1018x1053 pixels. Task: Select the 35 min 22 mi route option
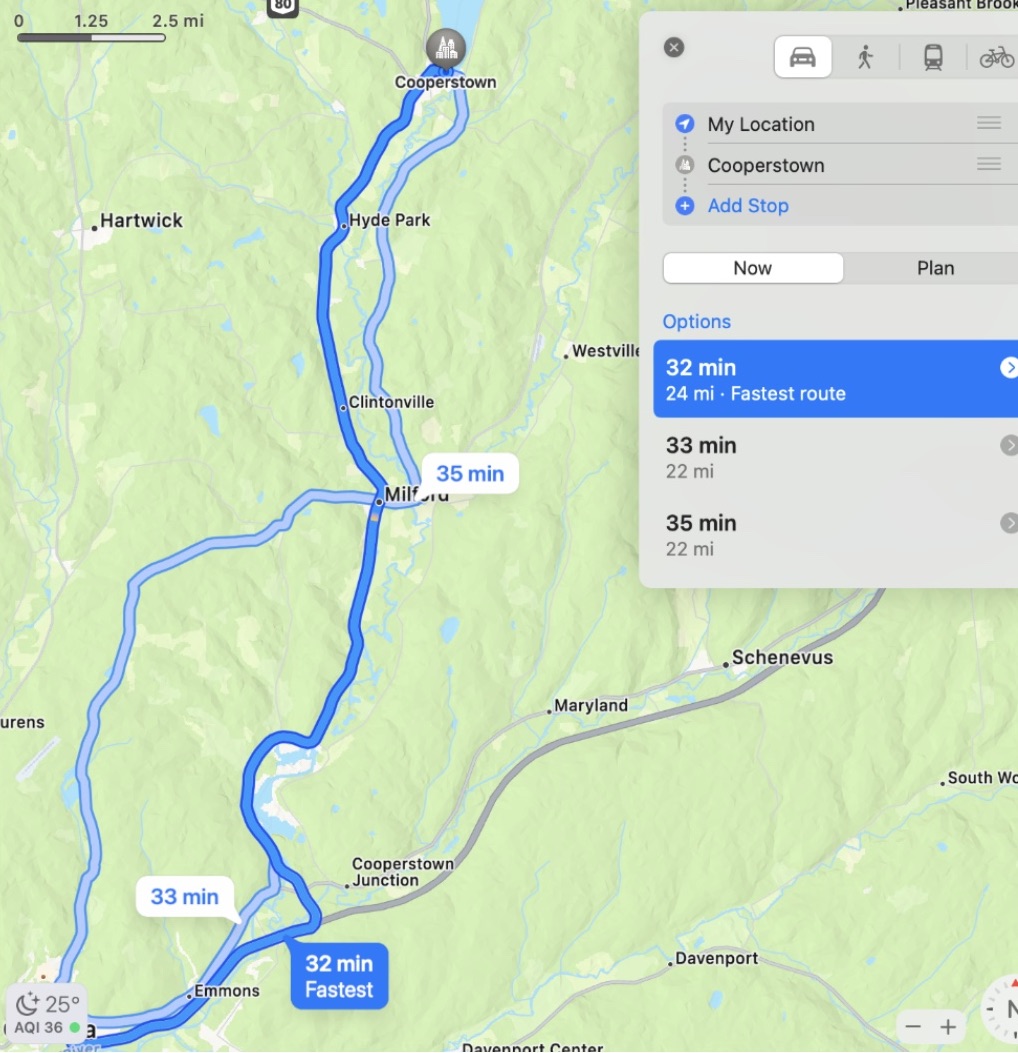(835, 535)
